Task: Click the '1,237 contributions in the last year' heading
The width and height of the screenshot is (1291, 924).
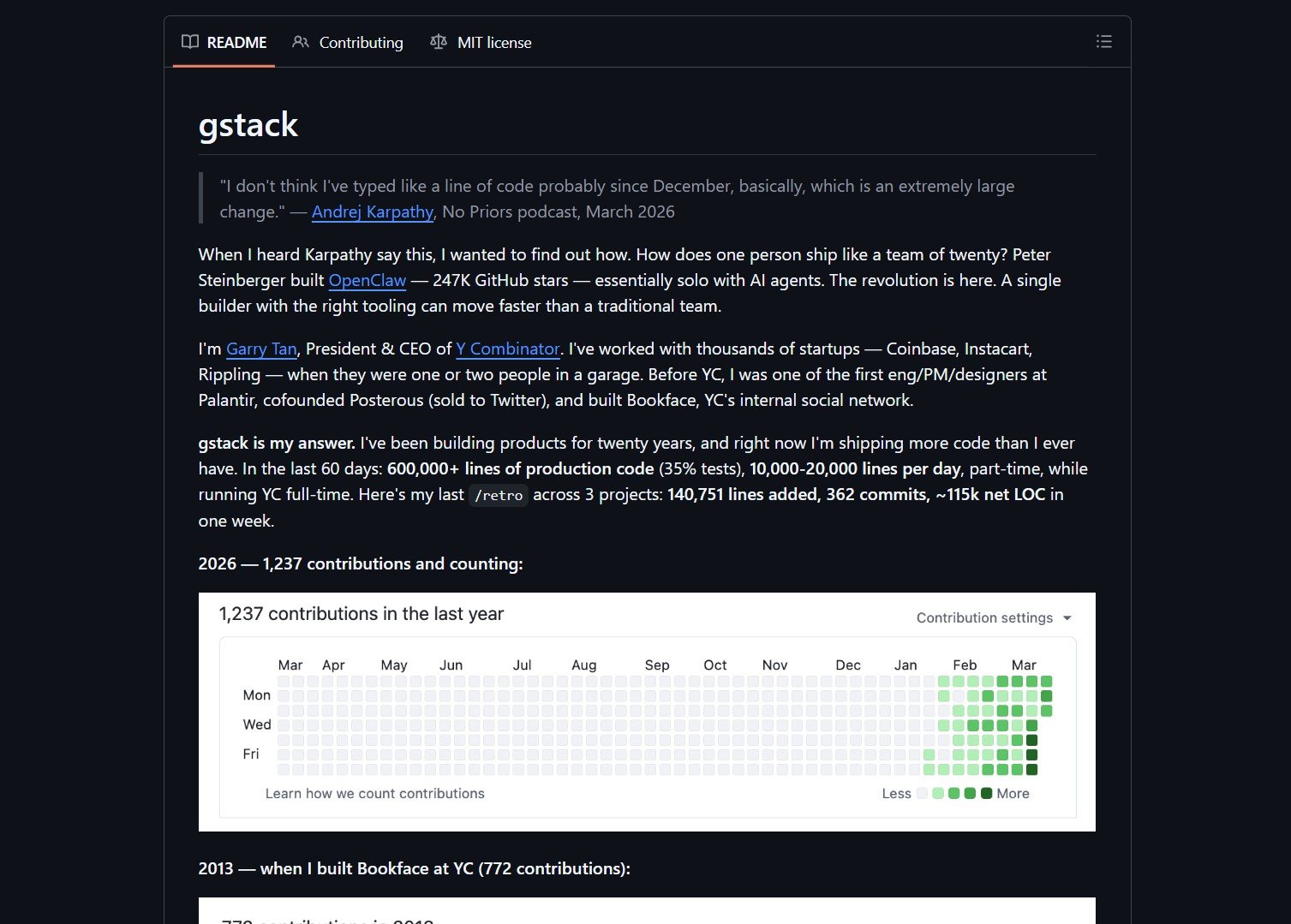Action: tap(361, 614)
